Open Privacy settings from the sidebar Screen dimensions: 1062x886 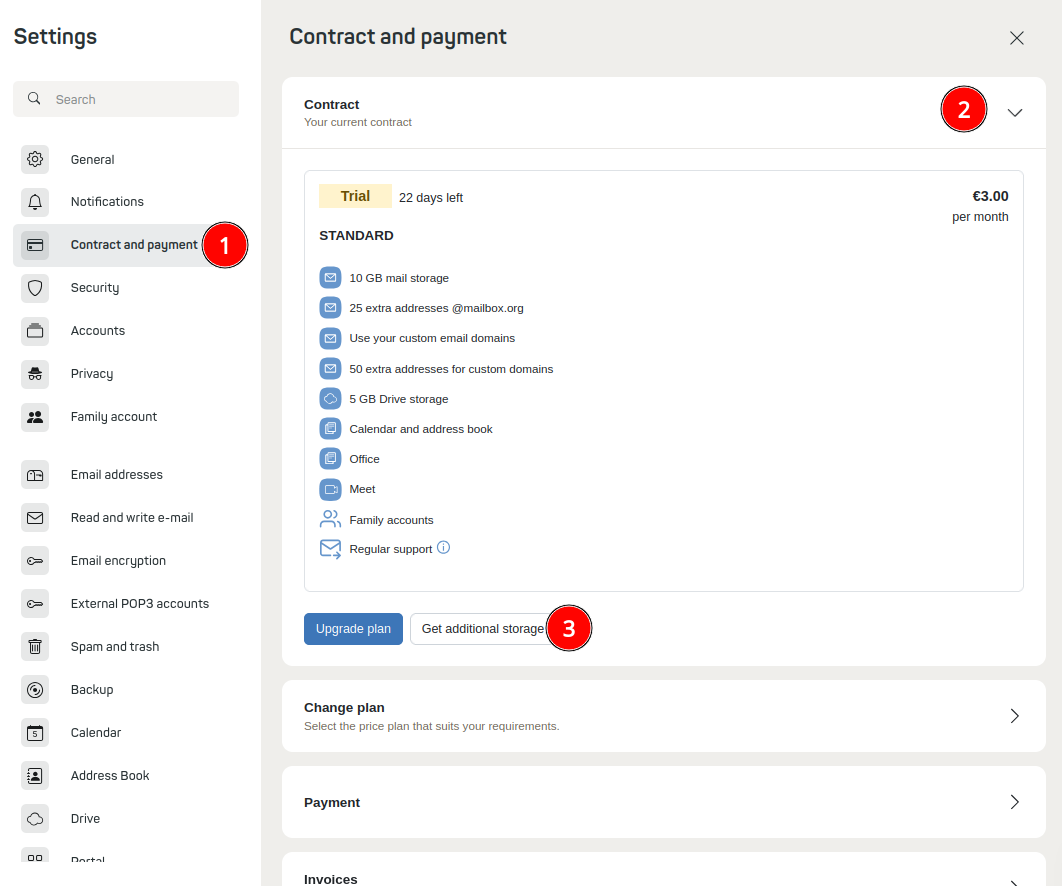pos(35,373)
